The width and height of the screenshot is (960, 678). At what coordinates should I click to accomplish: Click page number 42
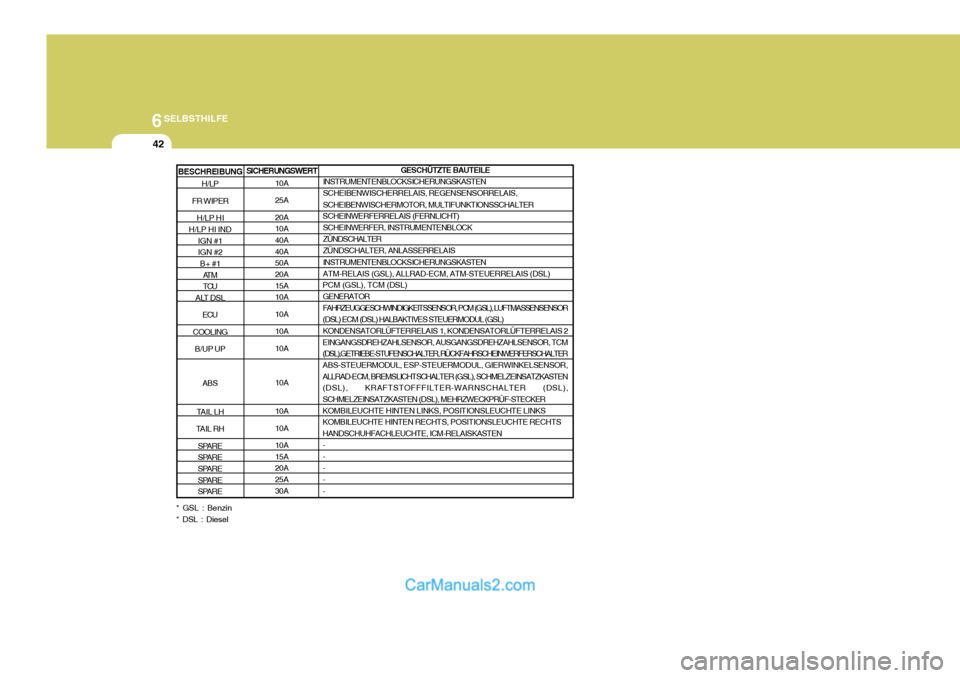click(x=158, y=144)
